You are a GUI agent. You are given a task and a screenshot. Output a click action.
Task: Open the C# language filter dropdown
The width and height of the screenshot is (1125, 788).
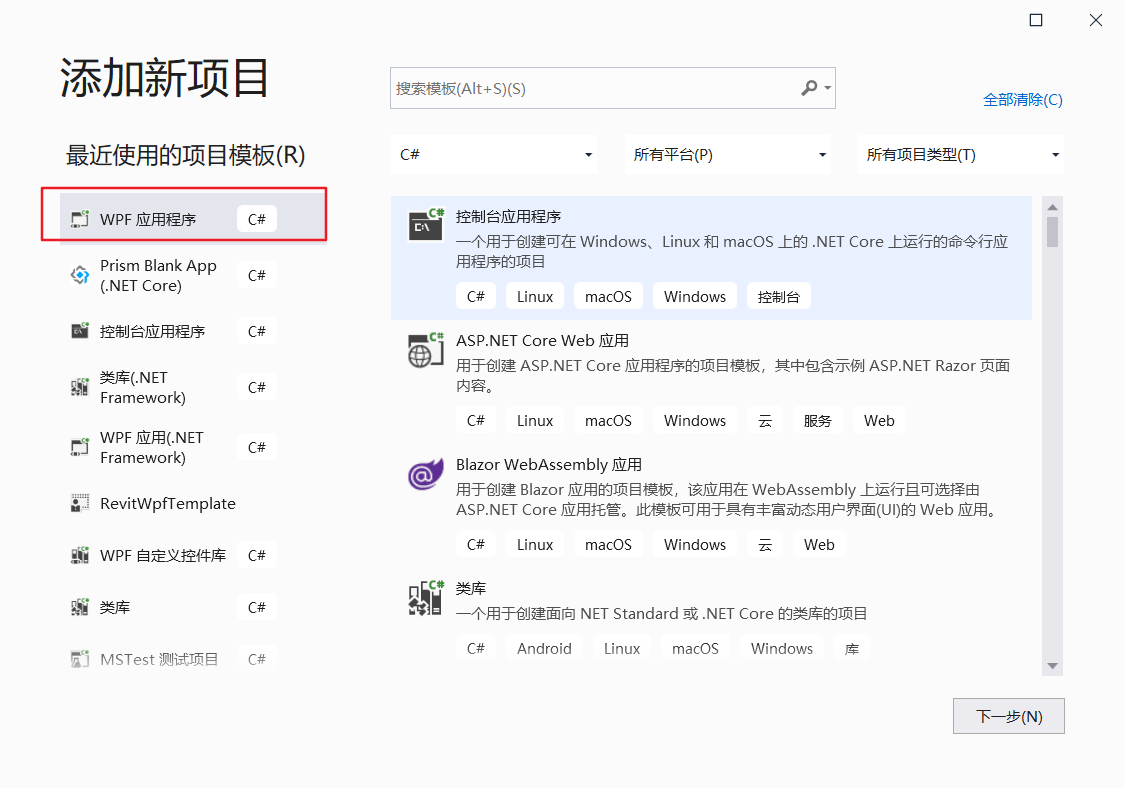coord(495,154)
